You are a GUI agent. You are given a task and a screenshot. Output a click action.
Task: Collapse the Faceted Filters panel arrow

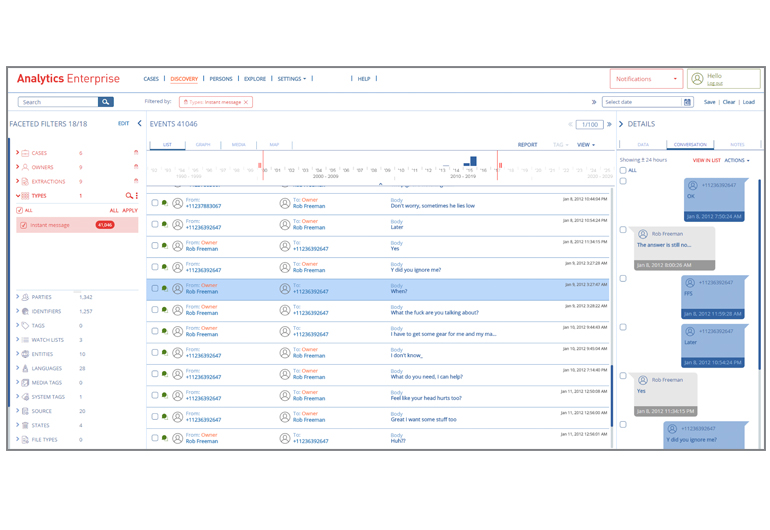point(139,124)
